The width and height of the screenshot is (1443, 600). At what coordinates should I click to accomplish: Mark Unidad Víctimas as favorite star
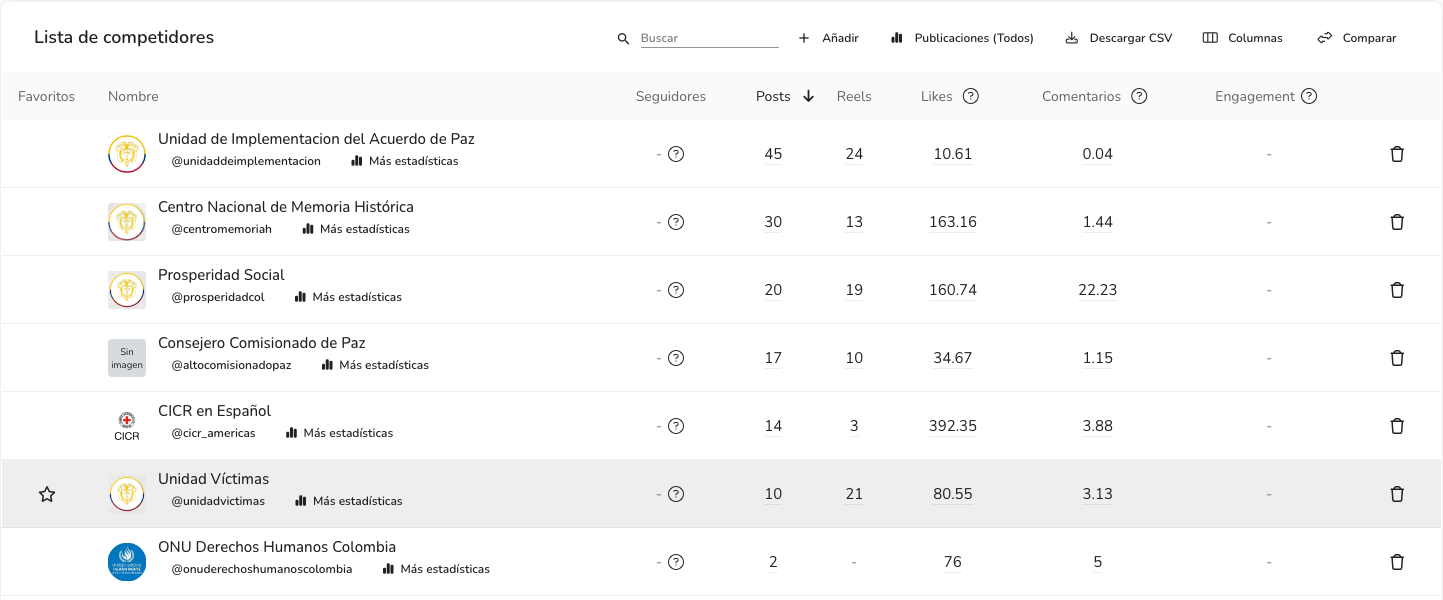click(47, 494)
